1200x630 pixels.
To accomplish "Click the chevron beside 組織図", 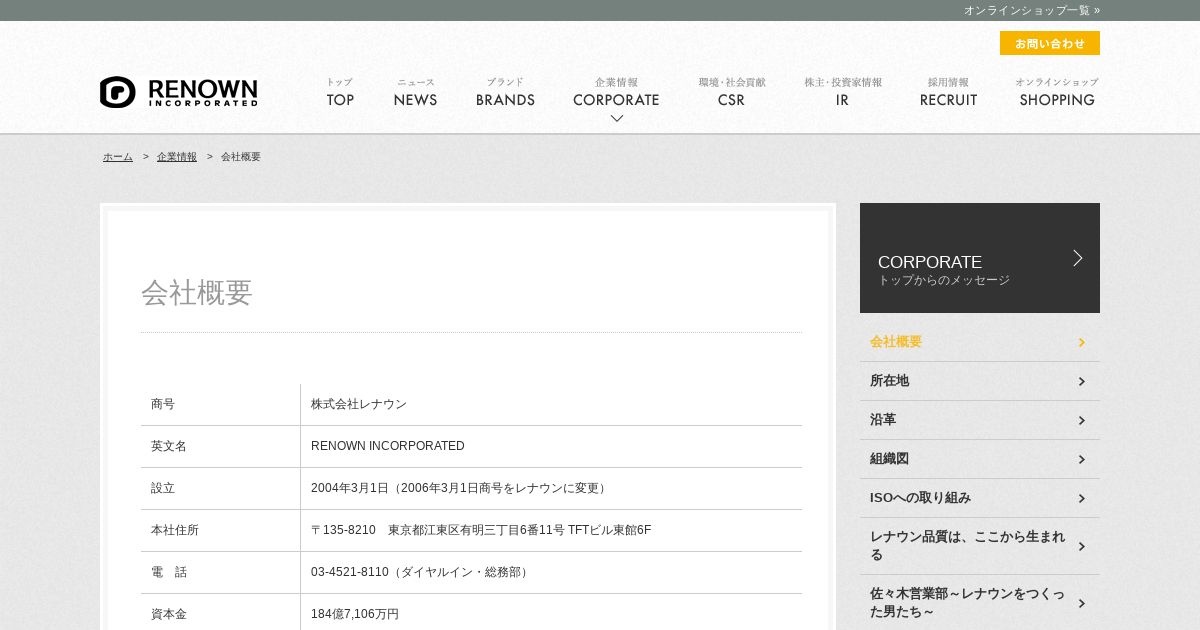I will click(x=1082, y=460).
